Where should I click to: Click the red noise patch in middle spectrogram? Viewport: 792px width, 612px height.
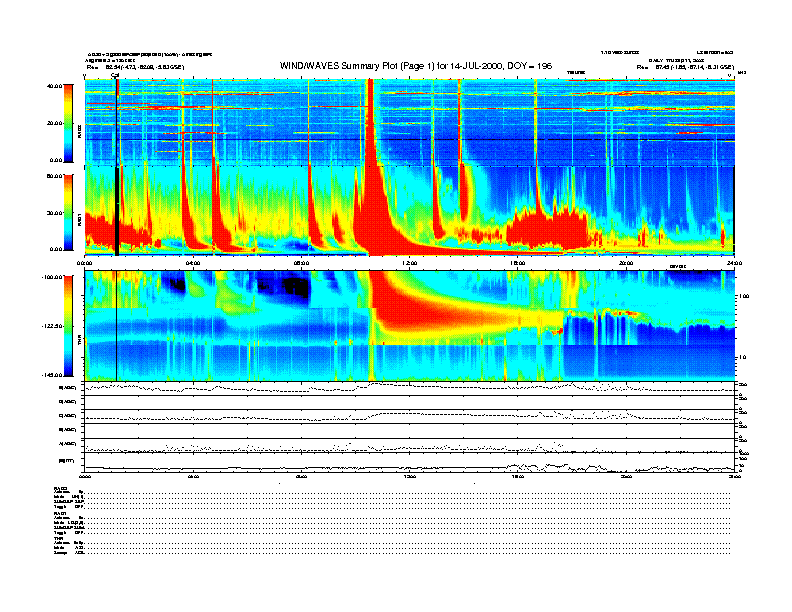point(548,230)
